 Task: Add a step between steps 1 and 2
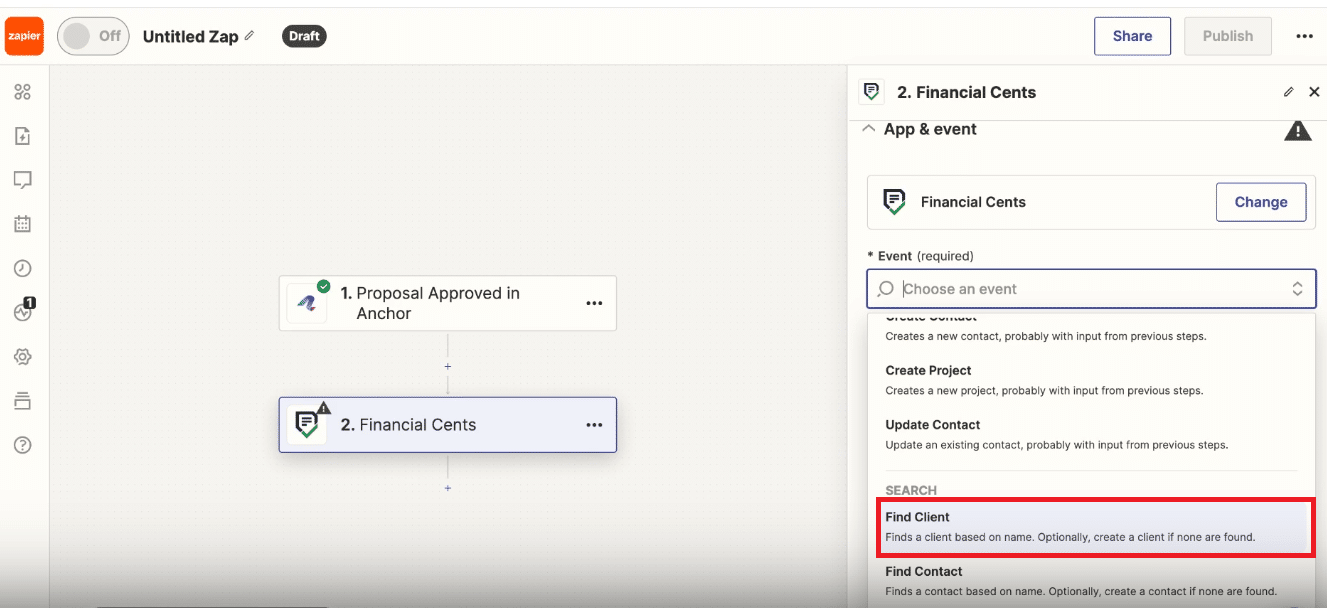[448, 367]
